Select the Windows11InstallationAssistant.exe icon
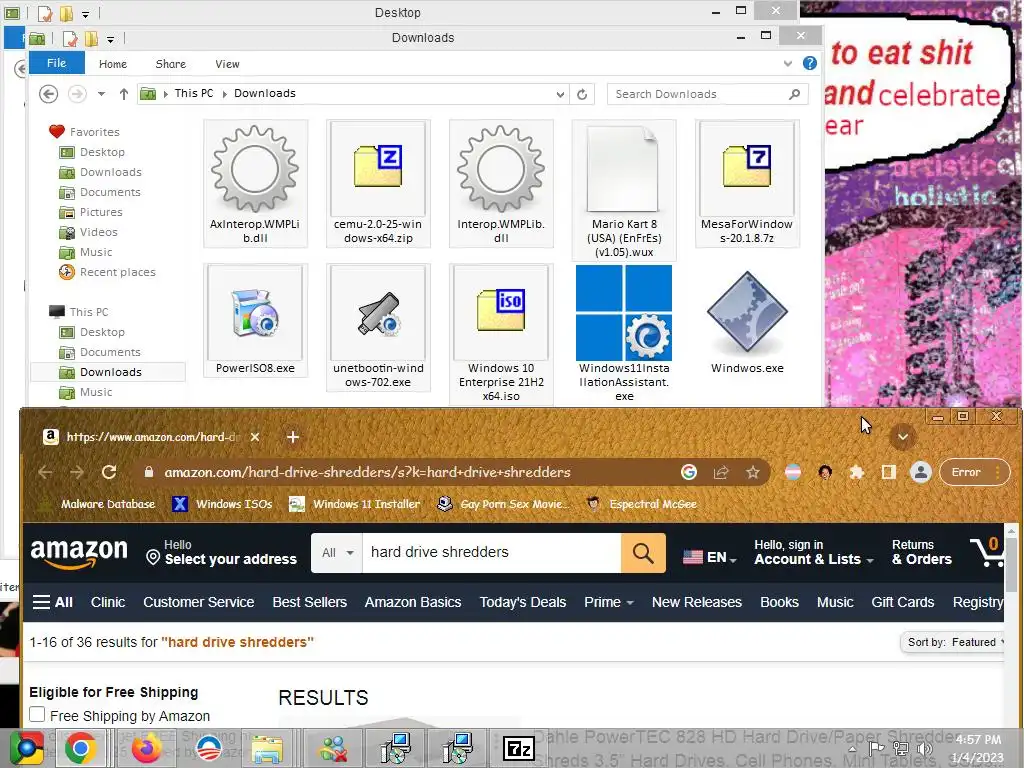 624,313
